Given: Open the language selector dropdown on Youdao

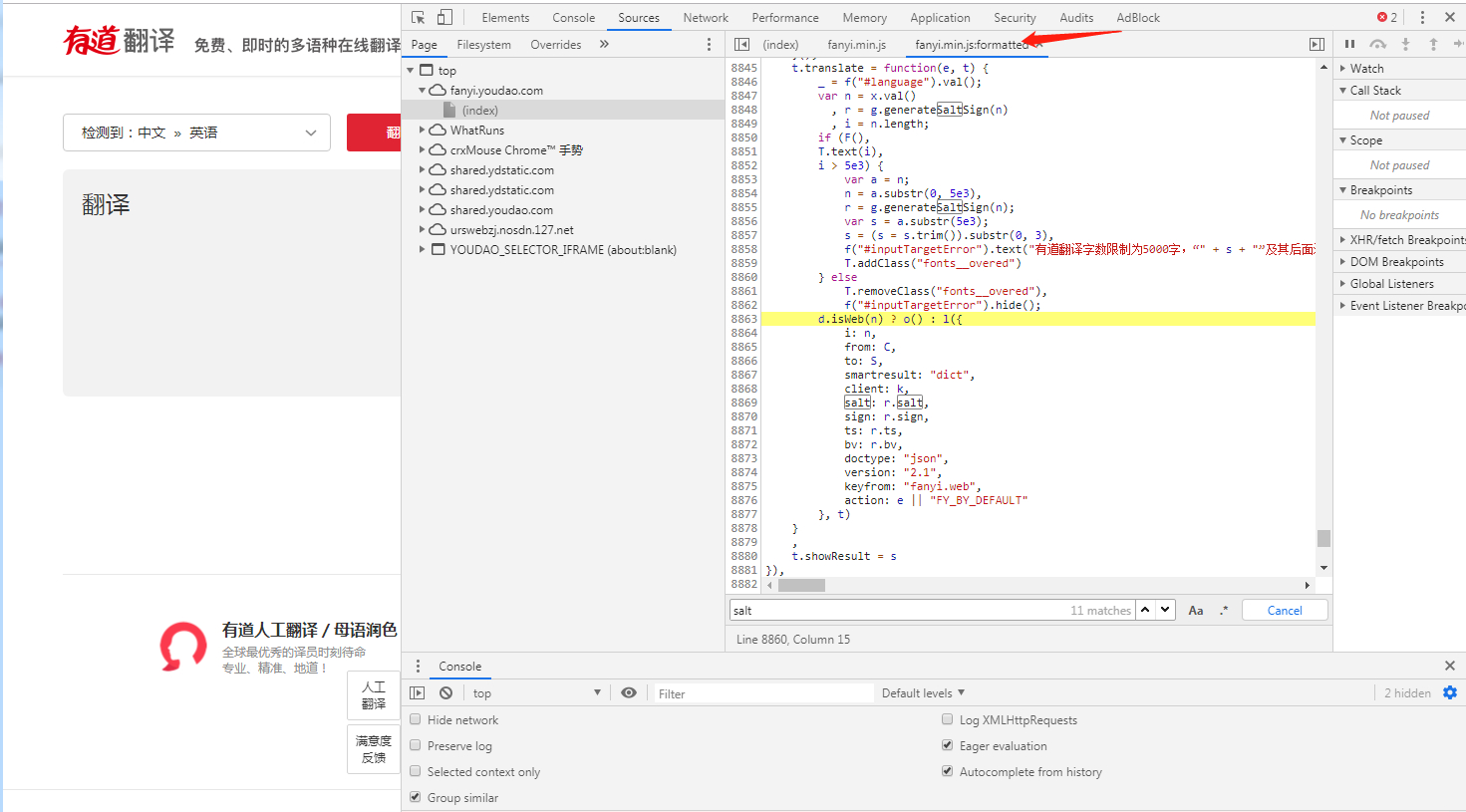Looking at the screenshot, I should (x=196, y=133).
